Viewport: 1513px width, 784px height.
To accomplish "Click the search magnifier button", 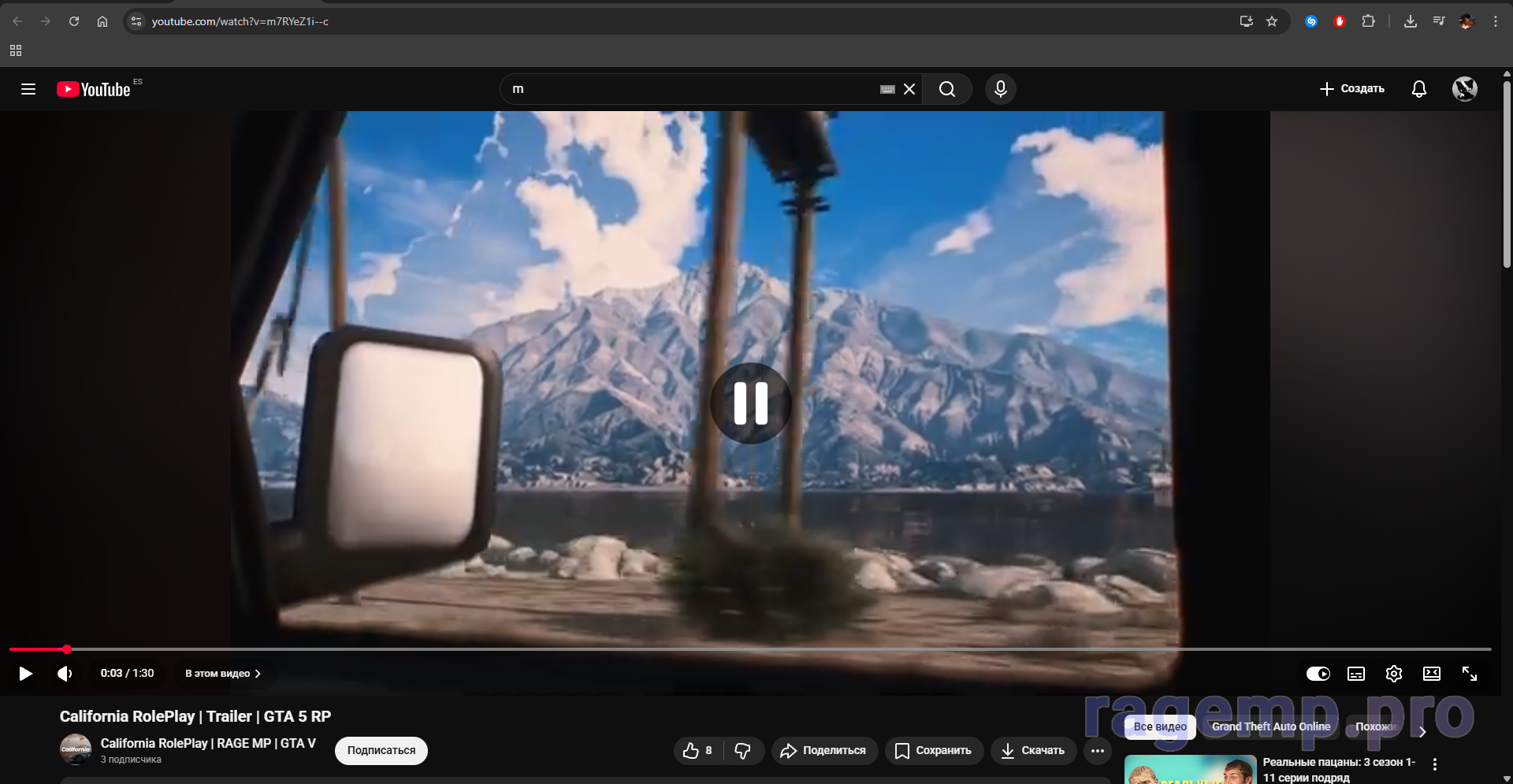I will [x=946, y=89].
